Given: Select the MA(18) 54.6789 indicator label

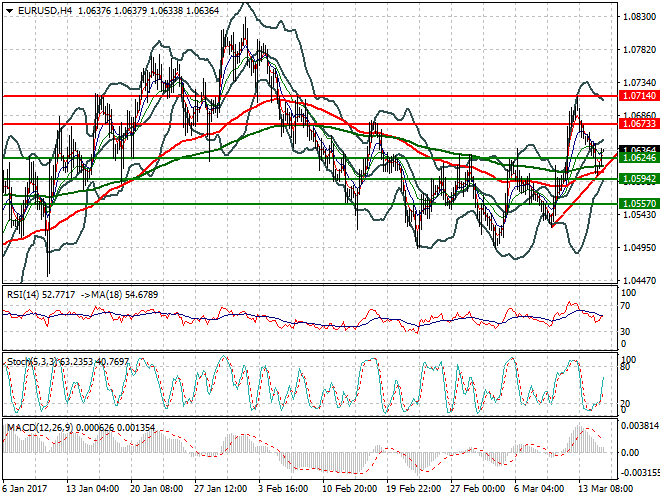Looking at the screenshot, I should [x=125, y=295].
